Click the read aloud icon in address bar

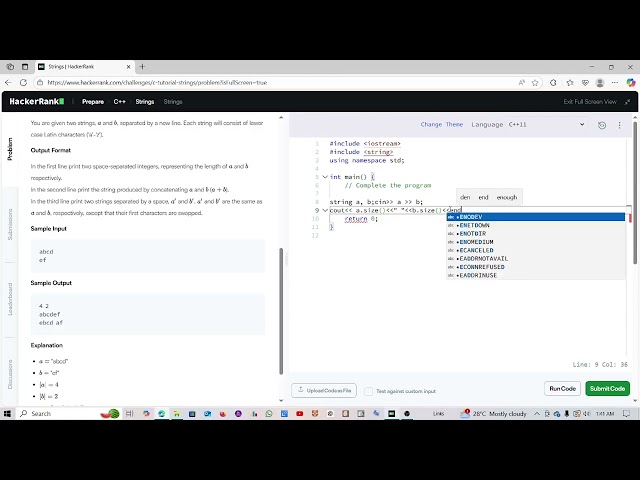coord(522,82)
